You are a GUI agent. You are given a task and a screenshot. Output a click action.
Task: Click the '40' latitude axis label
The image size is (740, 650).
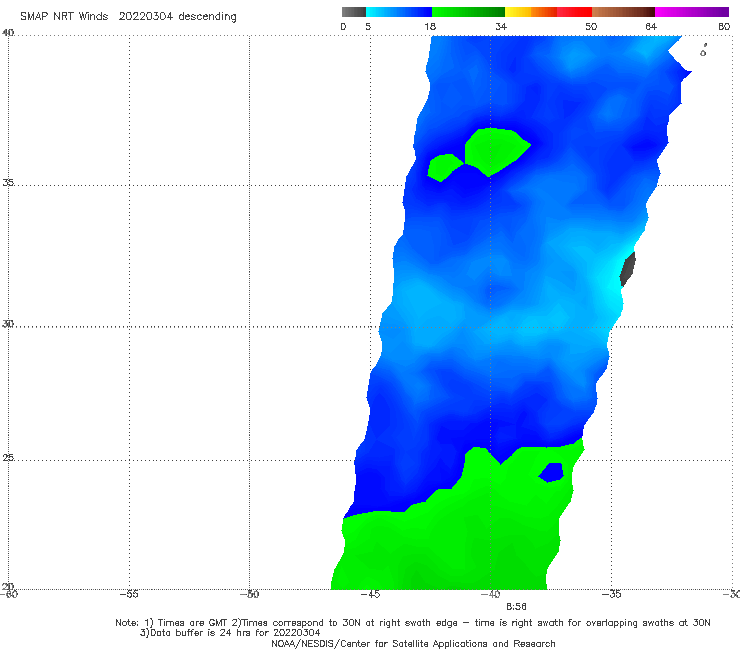tap(8, 33)
